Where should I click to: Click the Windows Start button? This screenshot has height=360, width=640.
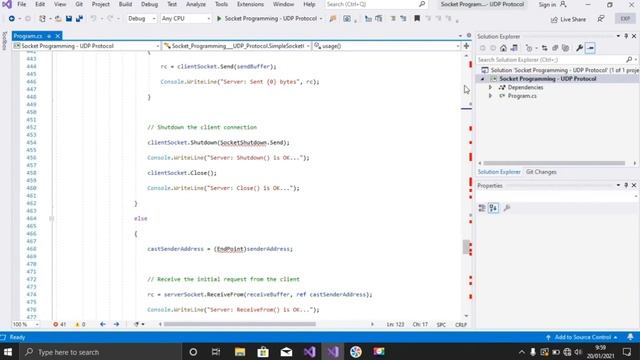[8, 352]
